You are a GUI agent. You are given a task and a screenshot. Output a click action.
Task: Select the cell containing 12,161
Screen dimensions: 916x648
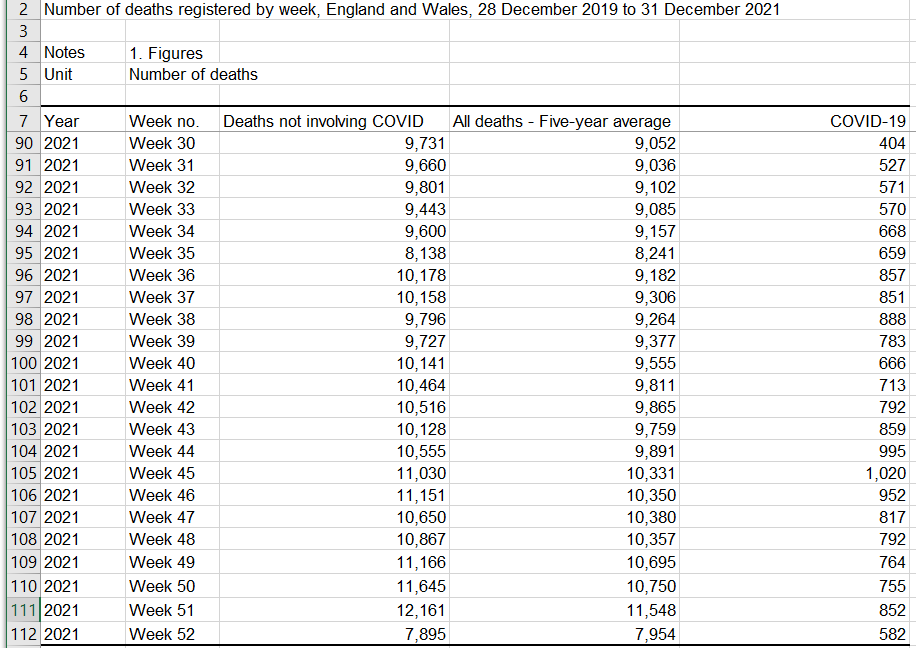[x=421, y=610]
